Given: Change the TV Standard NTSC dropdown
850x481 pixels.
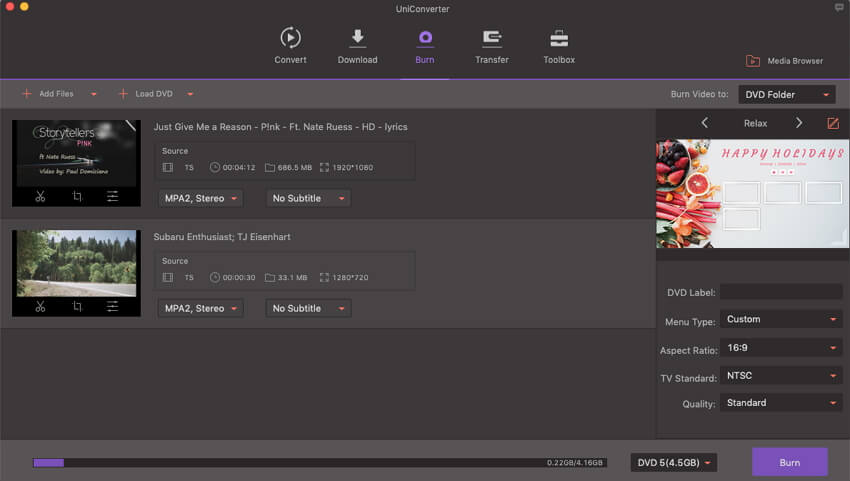Looking at the screenshot, I should [780, 376].
